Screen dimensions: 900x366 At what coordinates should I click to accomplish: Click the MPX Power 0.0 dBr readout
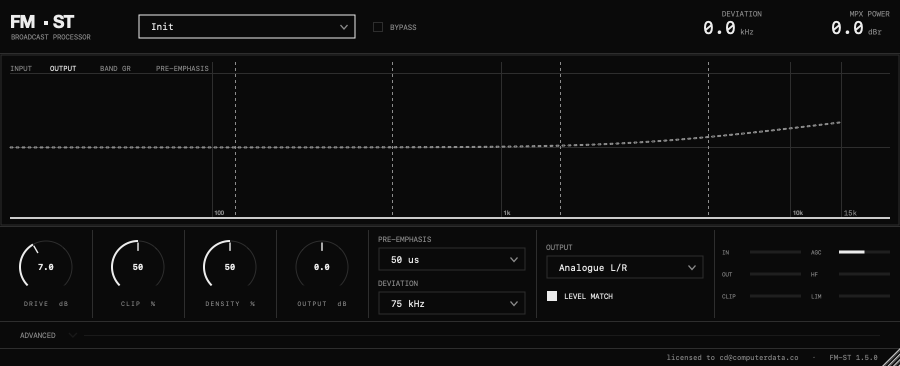(x=856, y=28)
